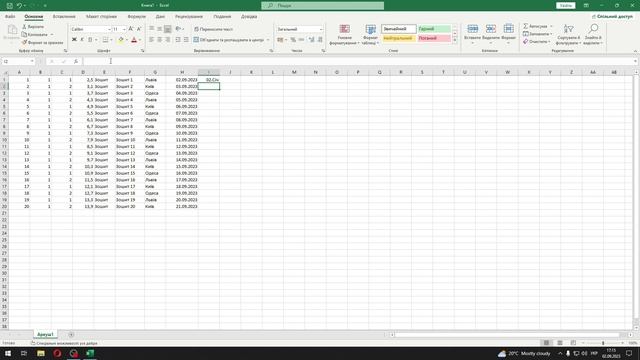Toggle merge and center cells
Image resolution: width=640 pixels, height=360 pixels.
point(229,40)
